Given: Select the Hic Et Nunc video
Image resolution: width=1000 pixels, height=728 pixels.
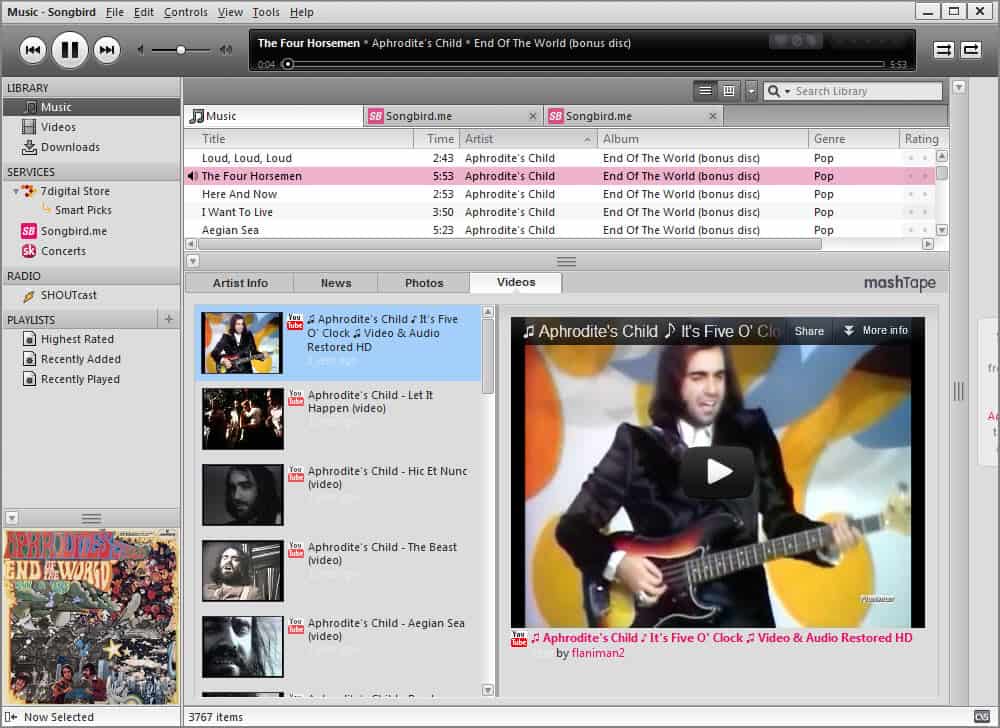Looking at the screenshot, I should [x=338, y=495].
